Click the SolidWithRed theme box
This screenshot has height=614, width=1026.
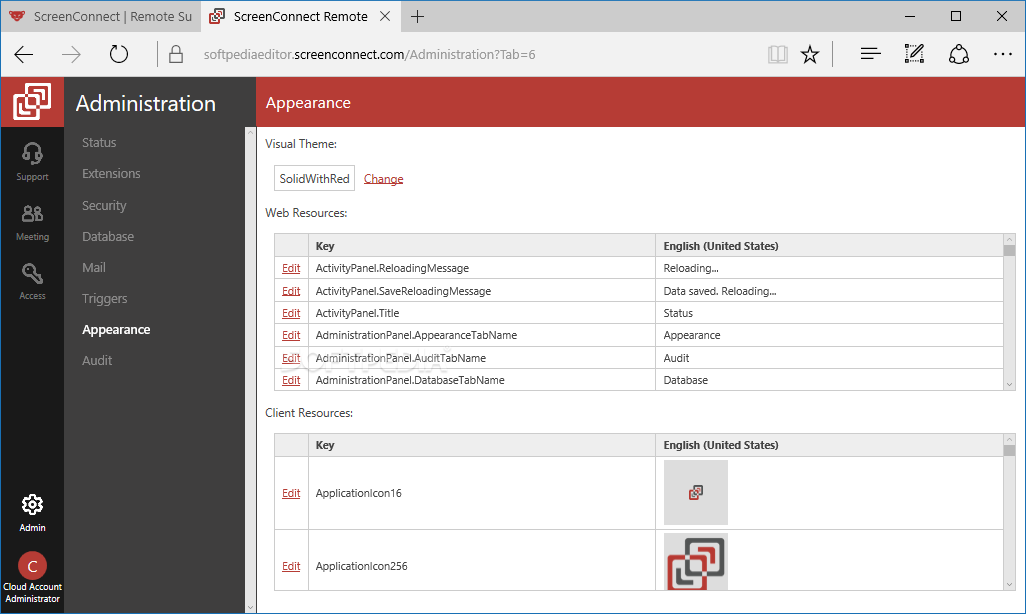pos(314,178)
